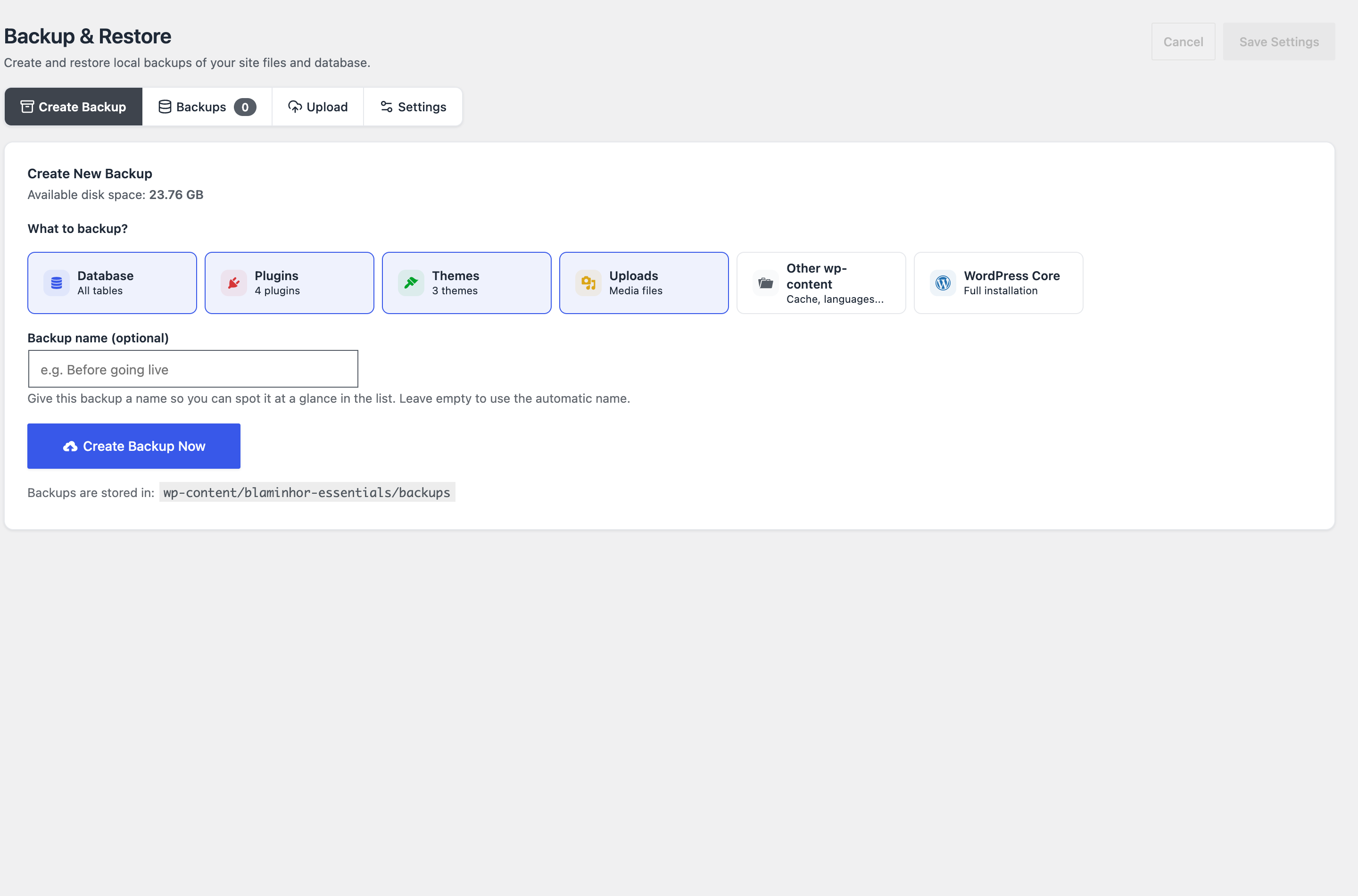The height and width of the screenshot is (896, 1358).
Task: Deselect the Uploads Media files card
Action: point(644,283)
